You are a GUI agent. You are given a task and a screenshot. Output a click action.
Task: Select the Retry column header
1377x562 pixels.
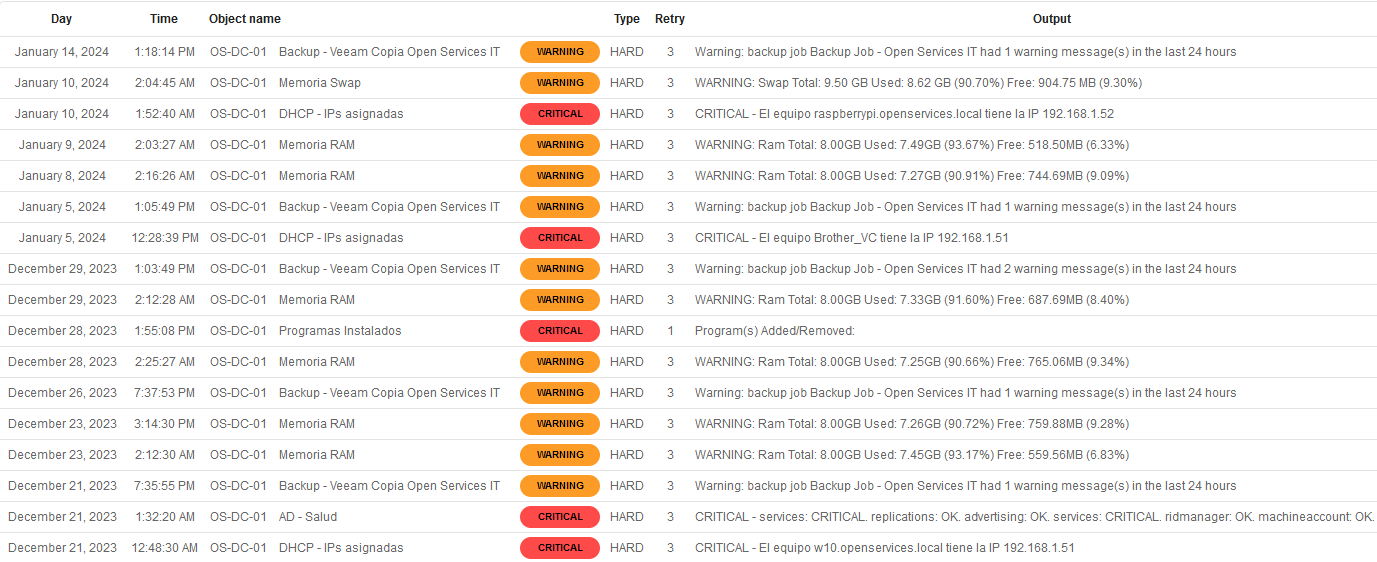670,19
